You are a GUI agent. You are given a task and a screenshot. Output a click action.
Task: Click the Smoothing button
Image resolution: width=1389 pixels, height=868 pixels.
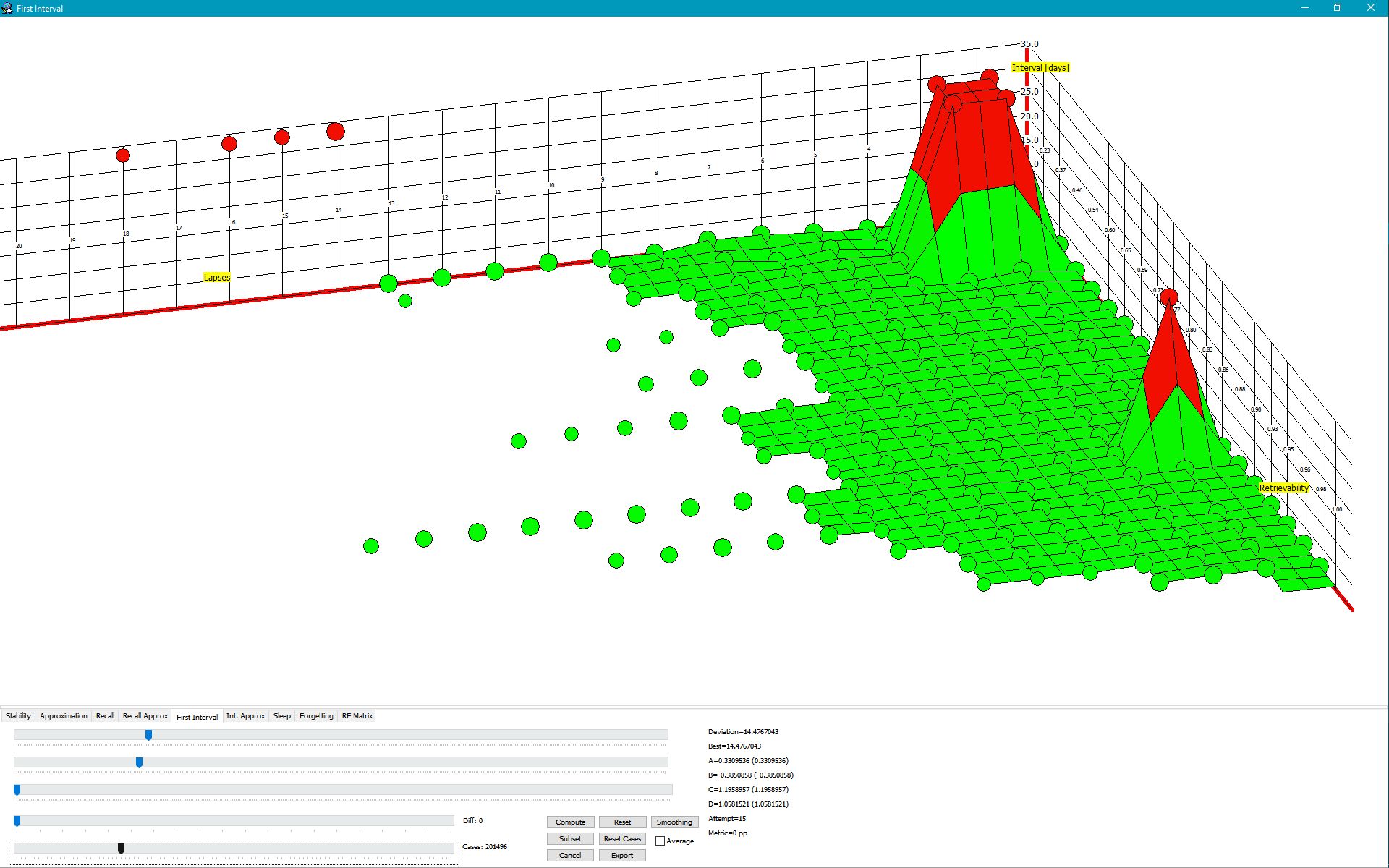674,822
